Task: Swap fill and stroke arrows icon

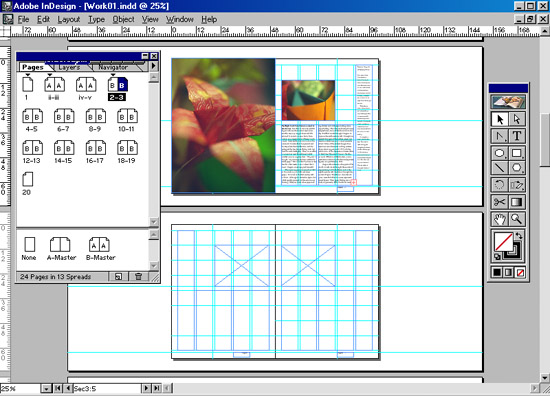Action: (519, 236)
